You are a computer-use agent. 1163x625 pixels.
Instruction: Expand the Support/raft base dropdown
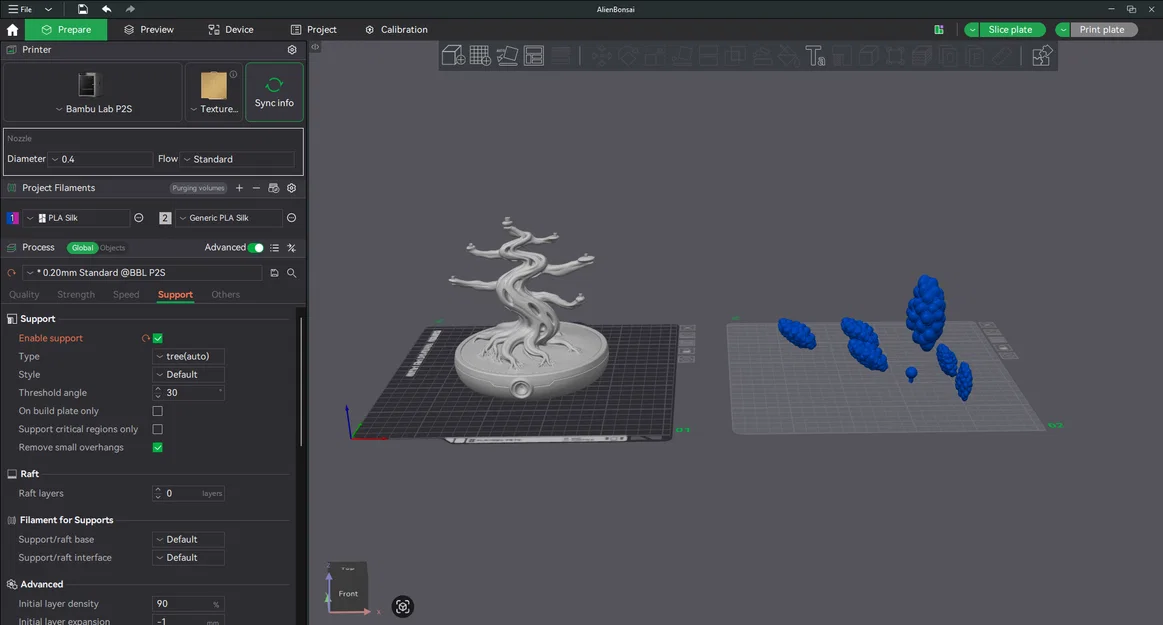click(188, 539)
